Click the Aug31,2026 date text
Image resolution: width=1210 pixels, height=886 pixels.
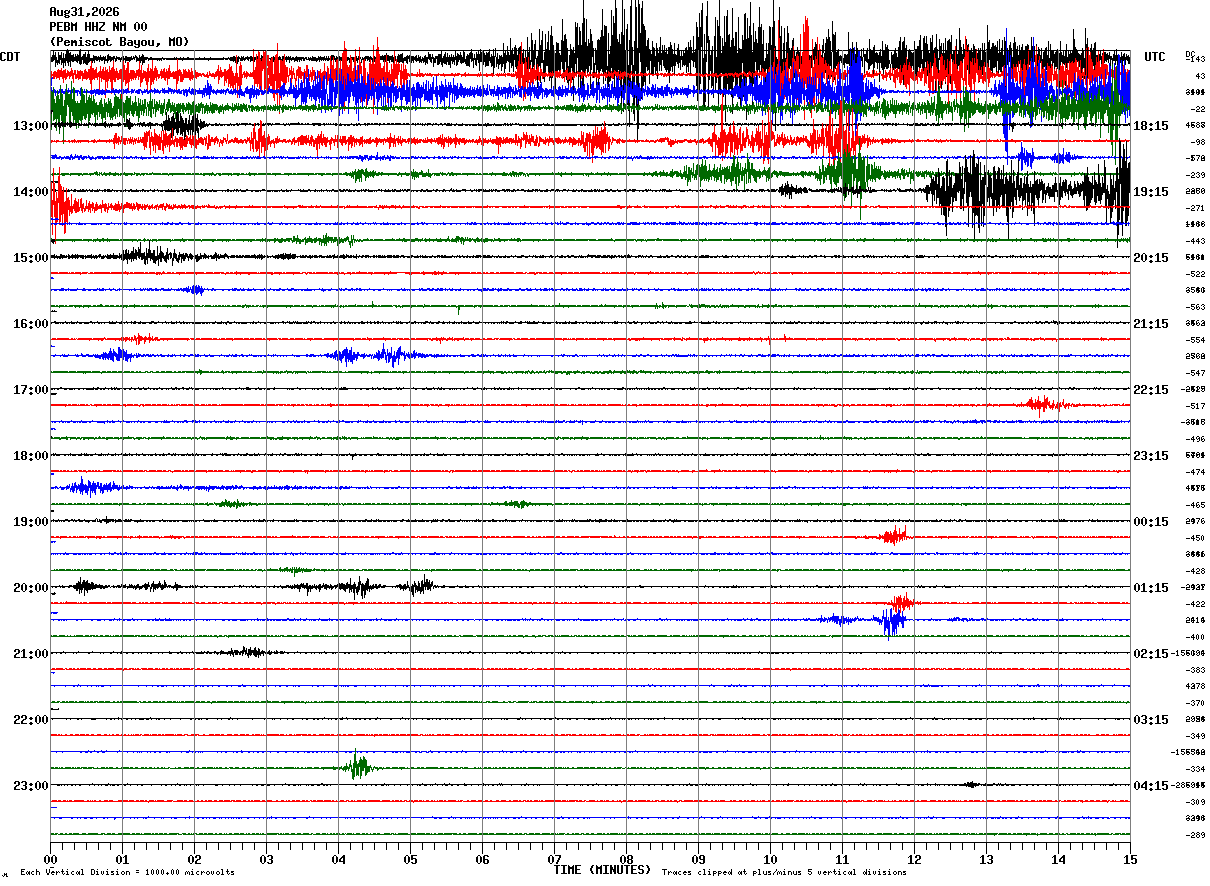pos(84,12)
